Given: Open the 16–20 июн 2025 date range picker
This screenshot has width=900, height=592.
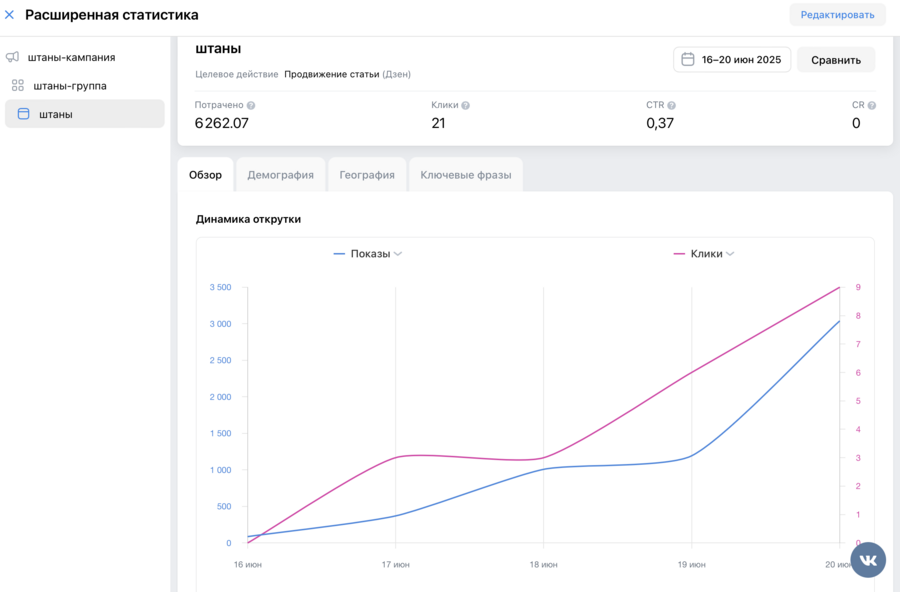Looking at the screenshot, I should point(732,60).
